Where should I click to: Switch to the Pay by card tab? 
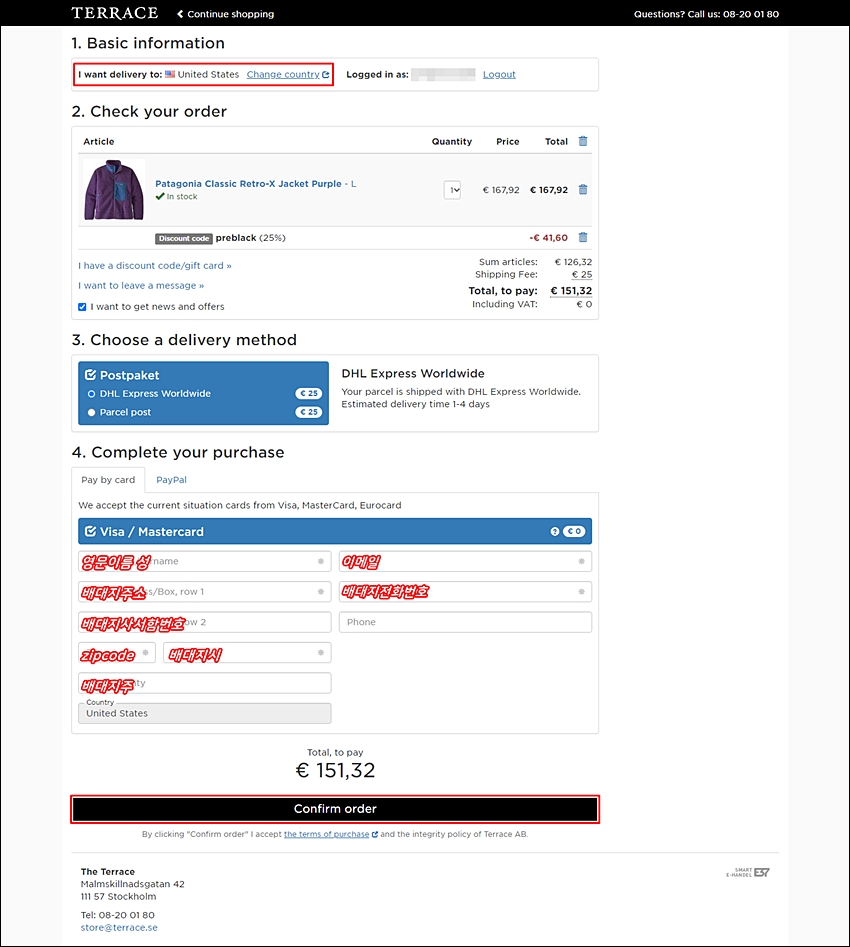point(108,480)
